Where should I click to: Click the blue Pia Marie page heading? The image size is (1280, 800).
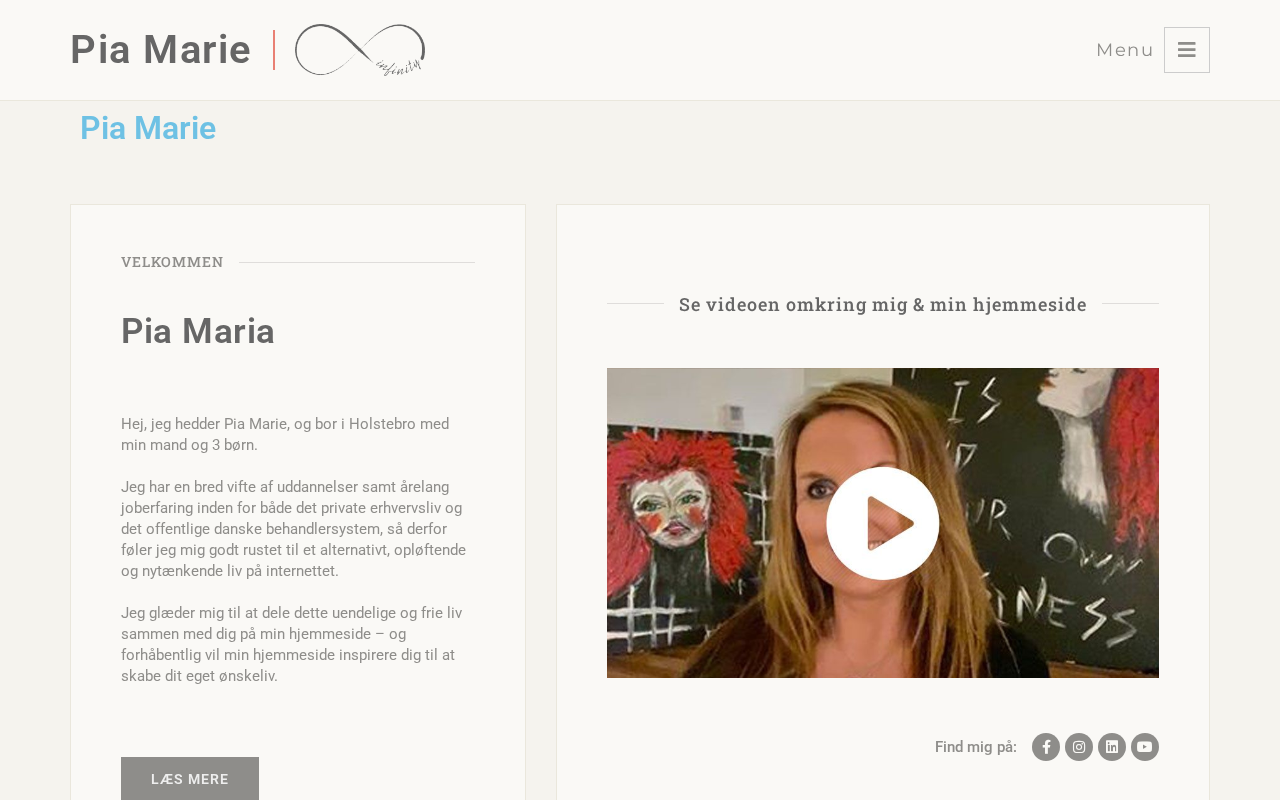pos(148,128)
